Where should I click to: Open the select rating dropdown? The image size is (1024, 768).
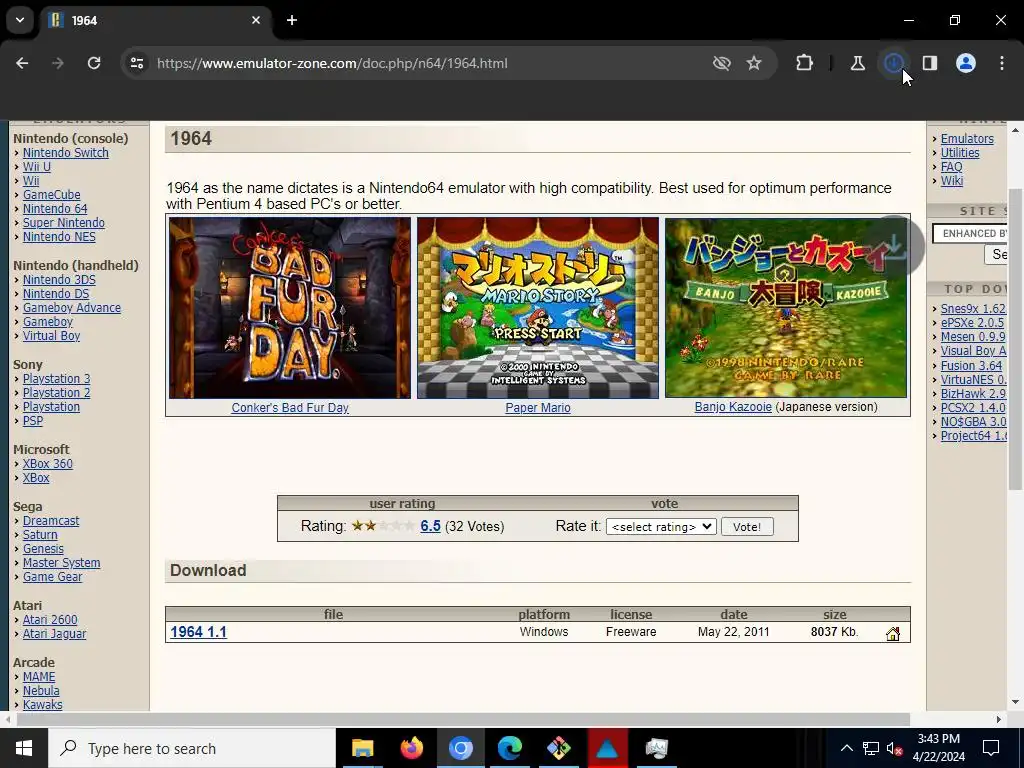click(x=661, y=527)
